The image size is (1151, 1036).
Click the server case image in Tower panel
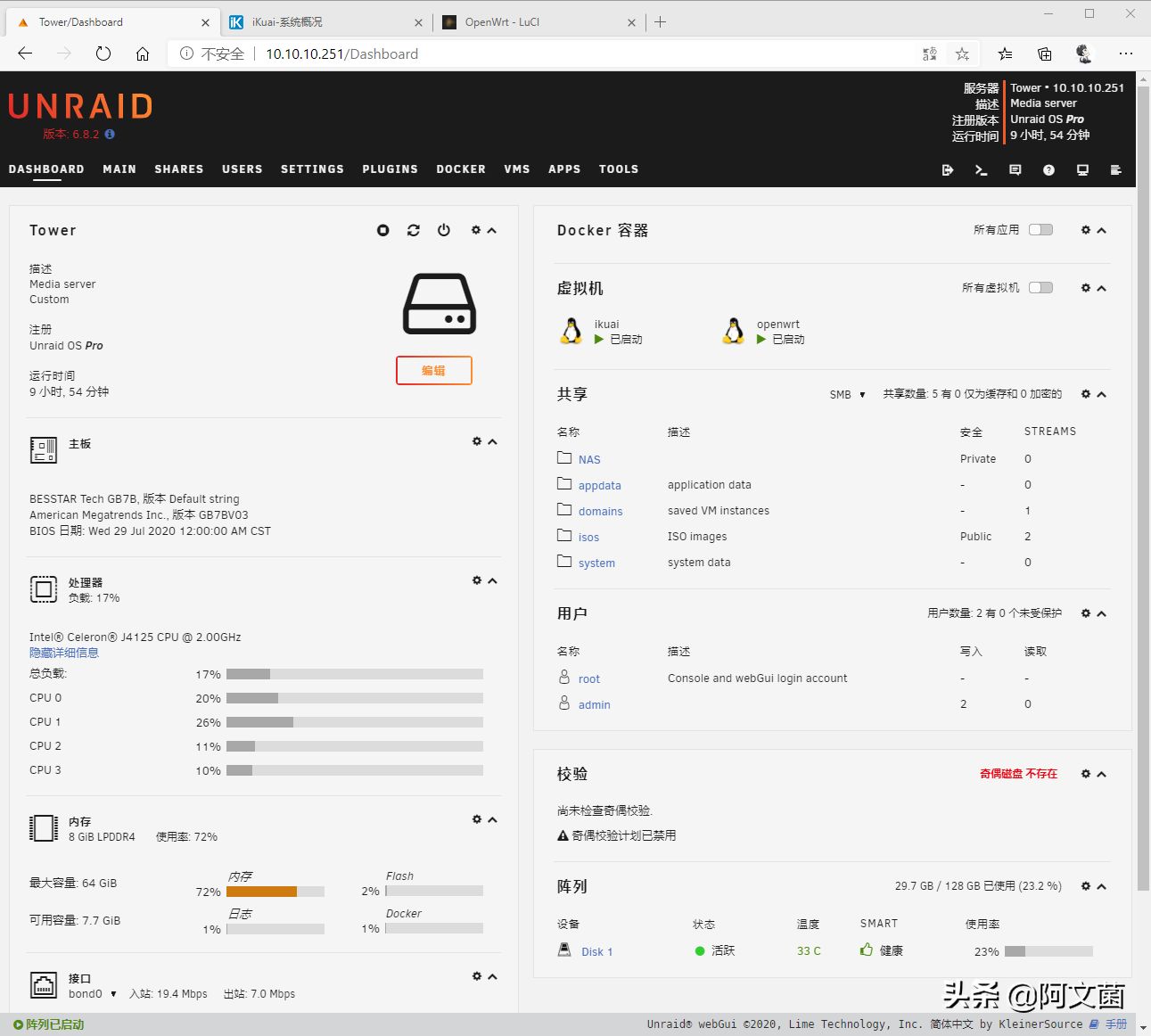[440, 304]
